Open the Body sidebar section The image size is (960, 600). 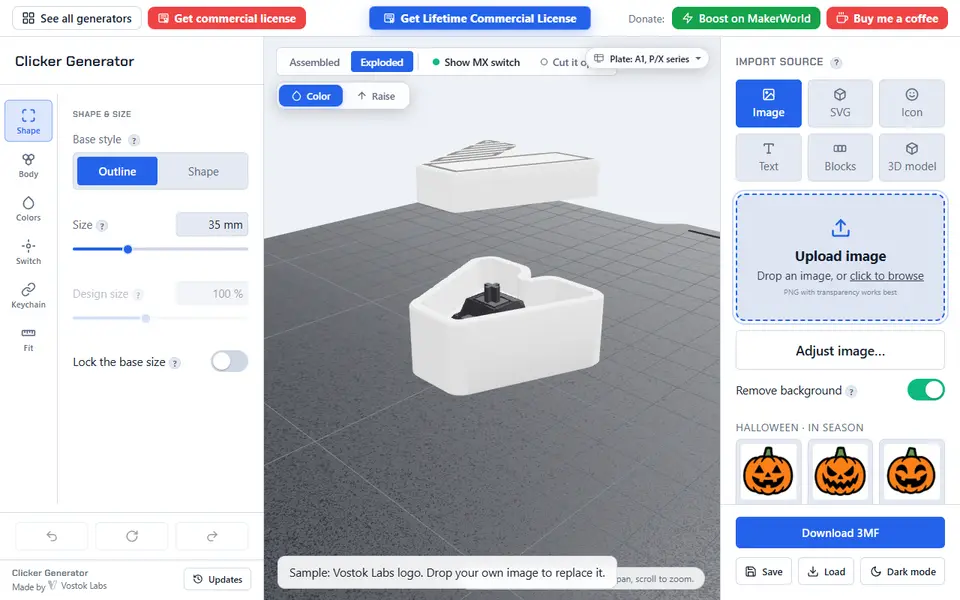pos(28,165)
